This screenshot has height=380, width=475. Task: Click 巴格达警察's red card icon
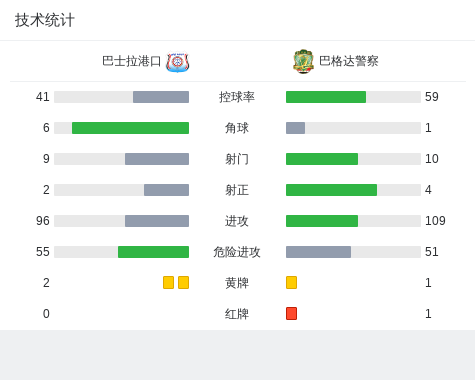[291, 314]
